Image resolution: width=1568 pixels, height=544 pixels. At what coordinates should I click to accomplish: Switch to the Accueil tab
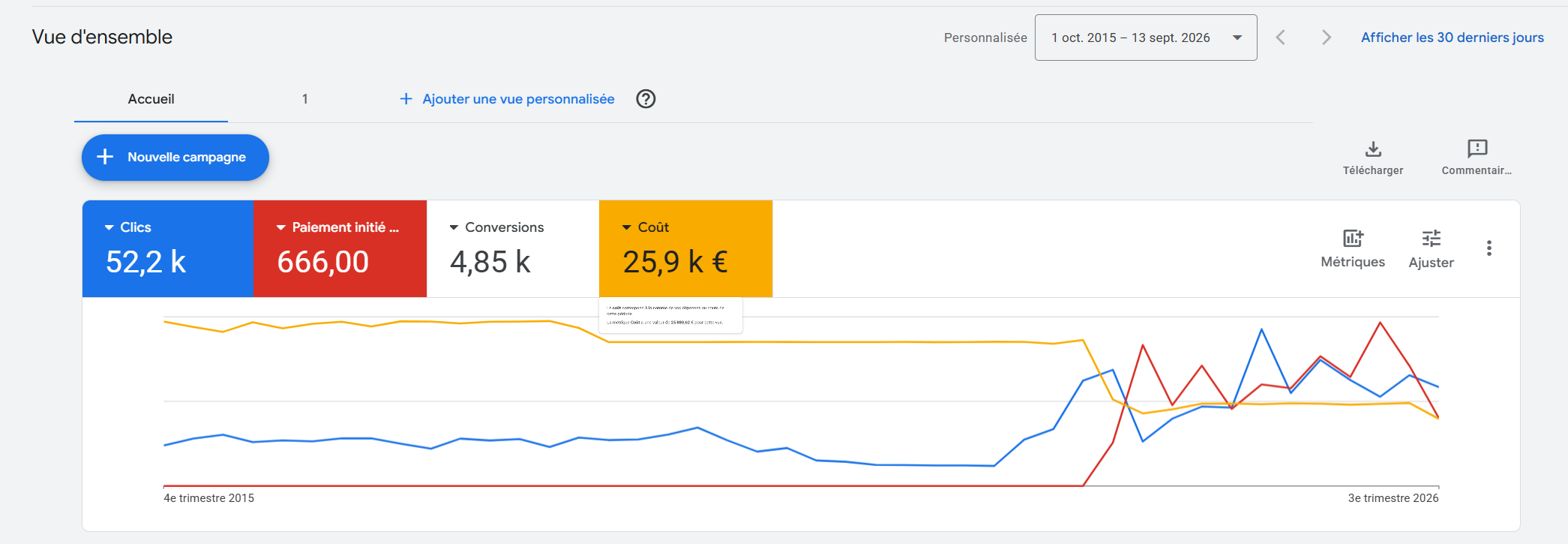[x=151, y=99]
